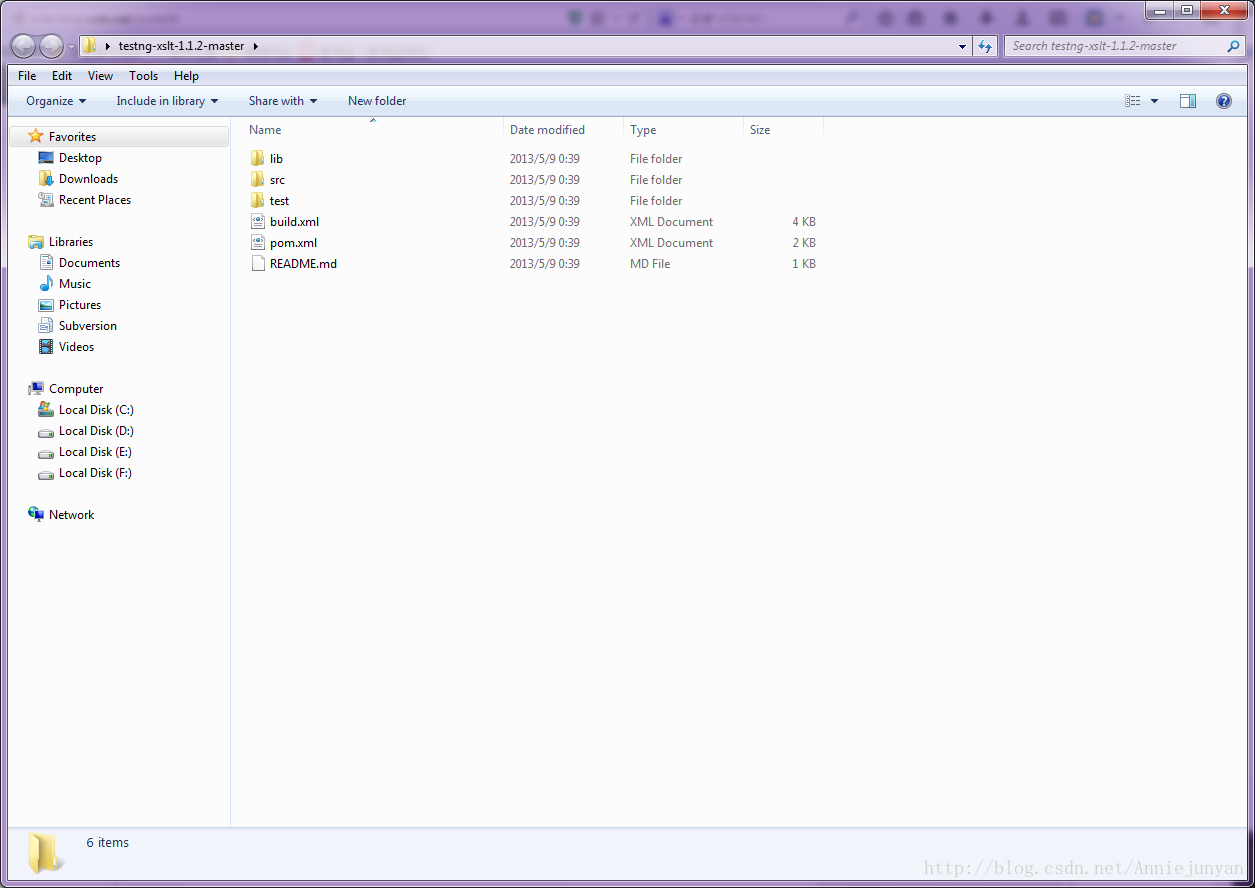
Task: Open the recent pages dropdown arrow
Action: tap(71, 47)
